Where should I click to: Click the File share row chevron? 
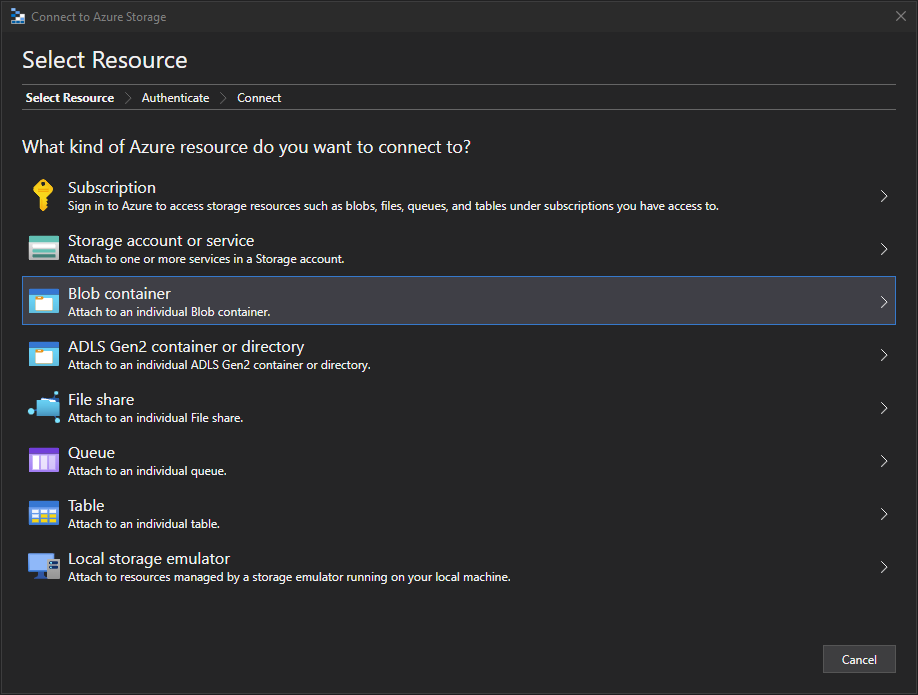pos(884,408)
